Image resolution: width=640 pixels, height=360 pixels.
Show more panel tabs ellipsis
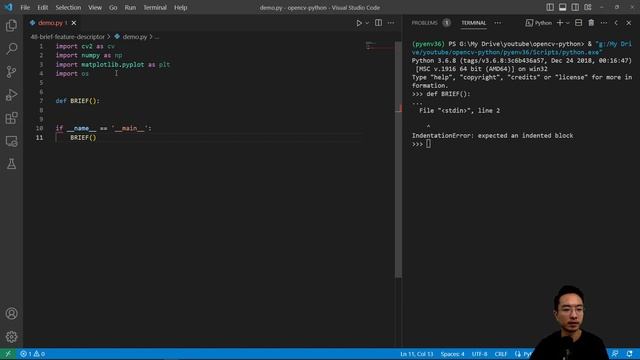pyautogui.click(x=498, y=23)
